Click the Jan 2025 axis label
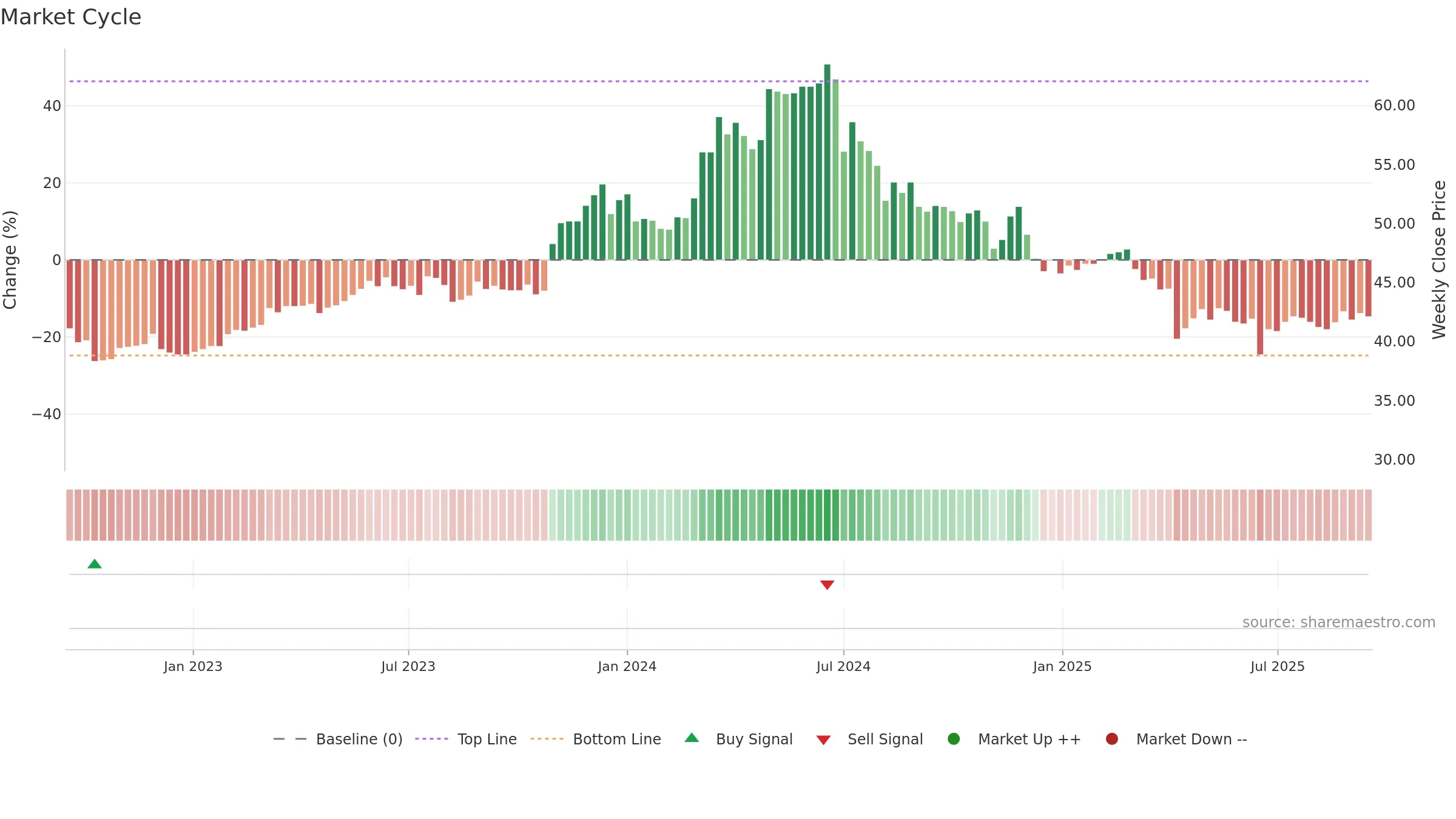This screenshot has height=819, width=1456. coord(1062,667)
